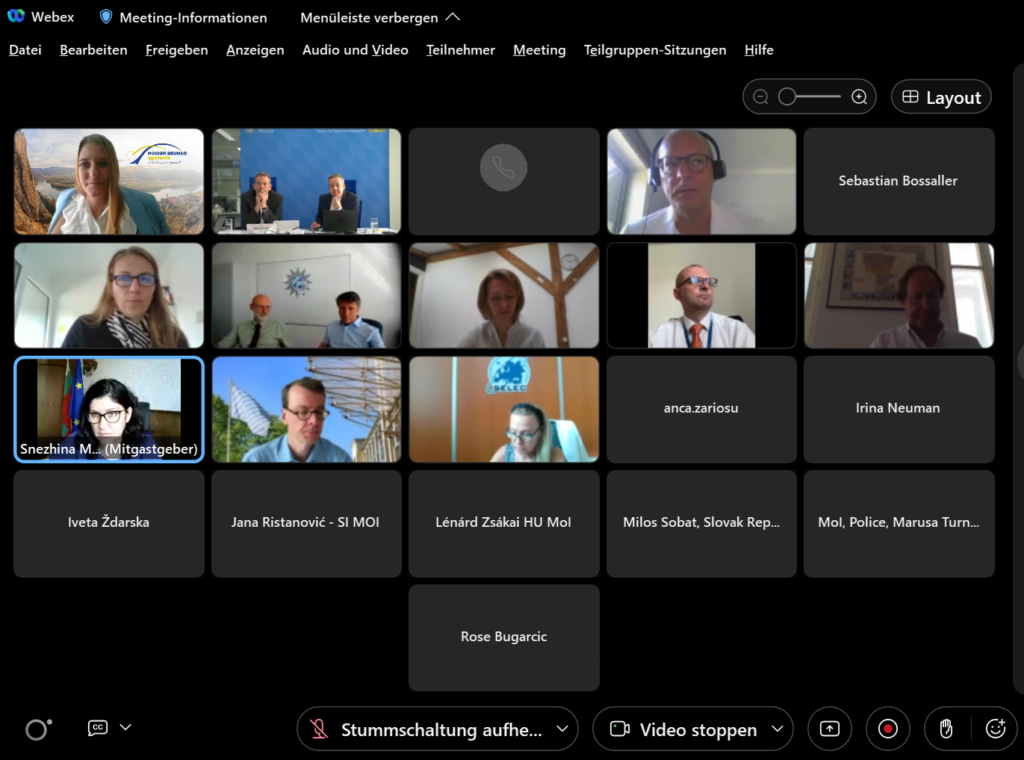1024x760 pixels.
Task: Click the zoom in magnifier icon
Action: [859, 97]
